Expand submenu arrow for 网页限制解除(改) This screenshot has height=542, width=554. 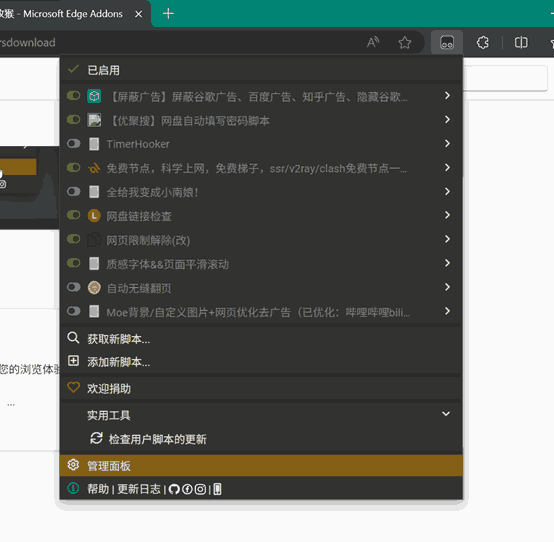(447, 239)
